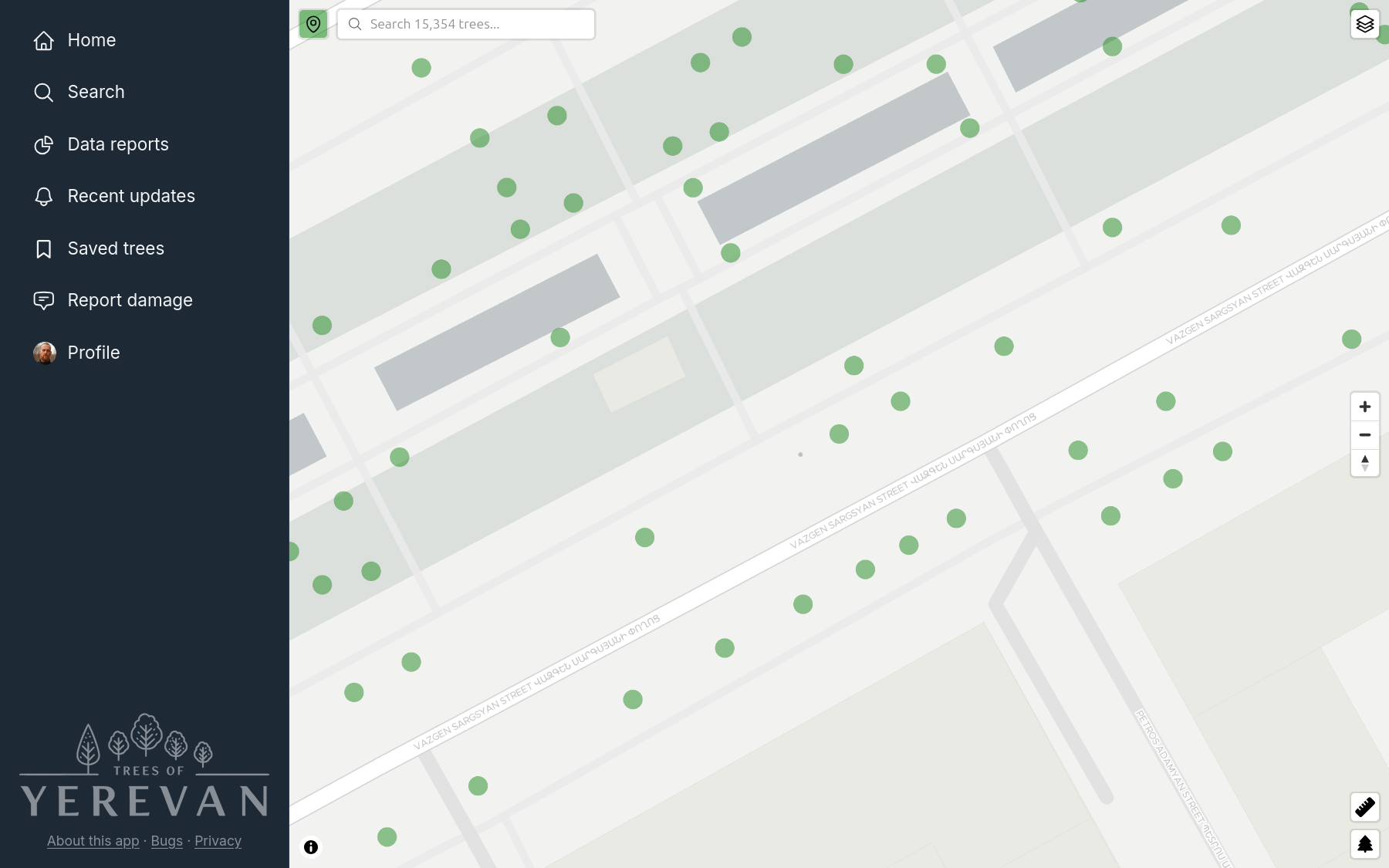The width and height of the screenshot is (1389, 868).
Task: Open the Saved trees label
Action: [116, 248]
